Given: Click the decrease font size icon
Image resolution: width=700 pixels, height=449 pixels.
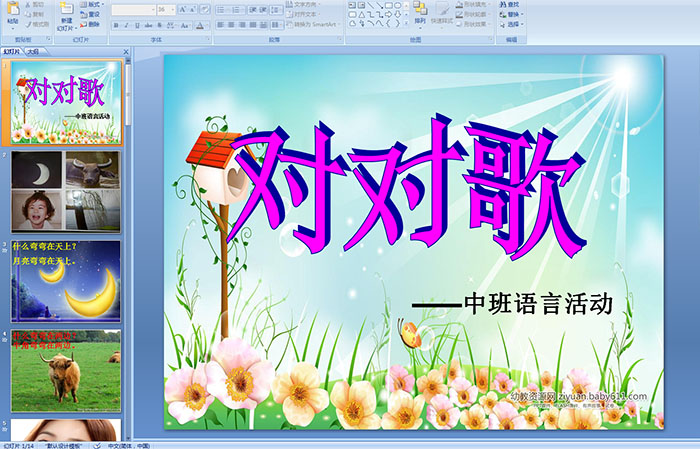Looking at the screenshot, I should pyautogui.click(x=193, y=9).
